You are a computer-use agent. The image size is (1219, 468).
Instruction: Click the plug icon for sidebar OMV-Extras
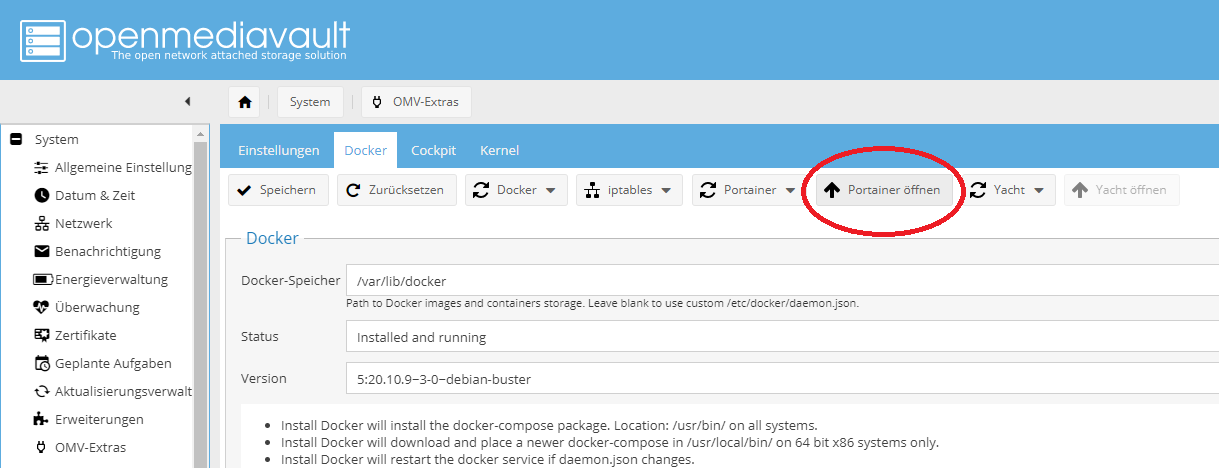41,447
